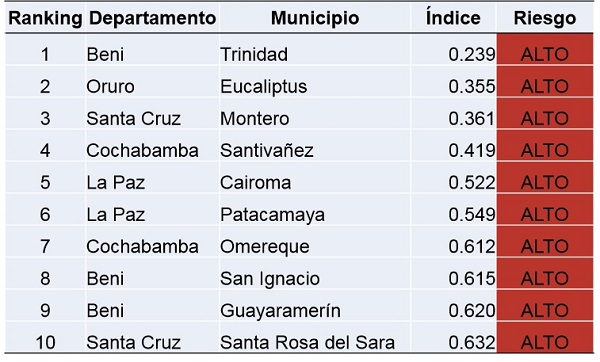Select the Oruro department cell
This screenshot has height=362, width=600.
point(110,86)
